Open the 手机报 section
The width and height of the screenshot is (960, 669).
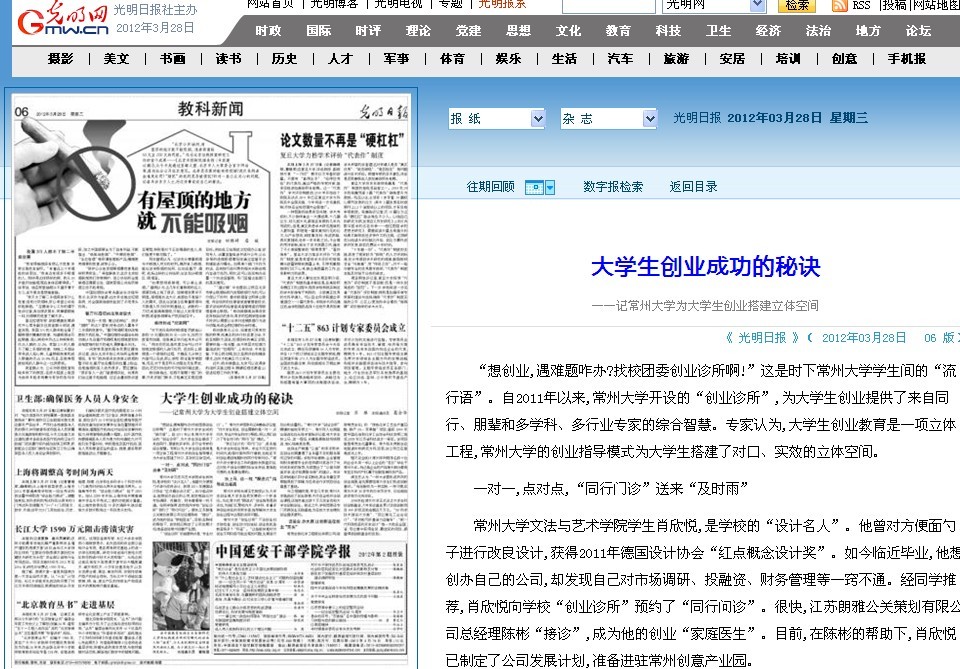point(906,59)
